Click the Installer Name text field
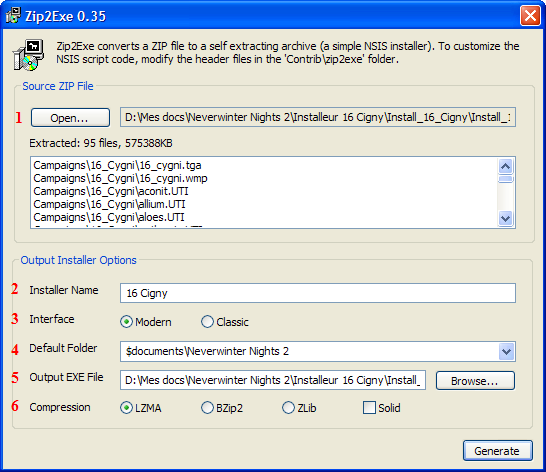The height and width of the screenshot is (472, 546). pos(318,293)
